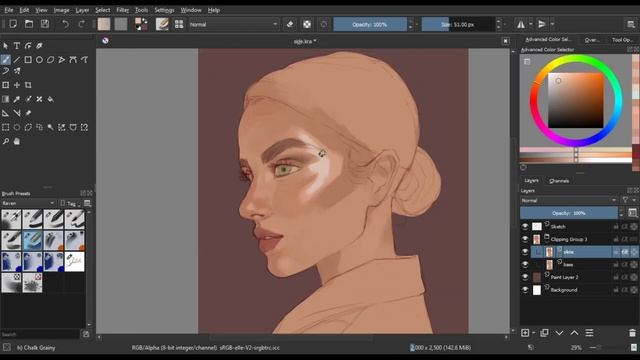Undo the last action

coord(65,24)
